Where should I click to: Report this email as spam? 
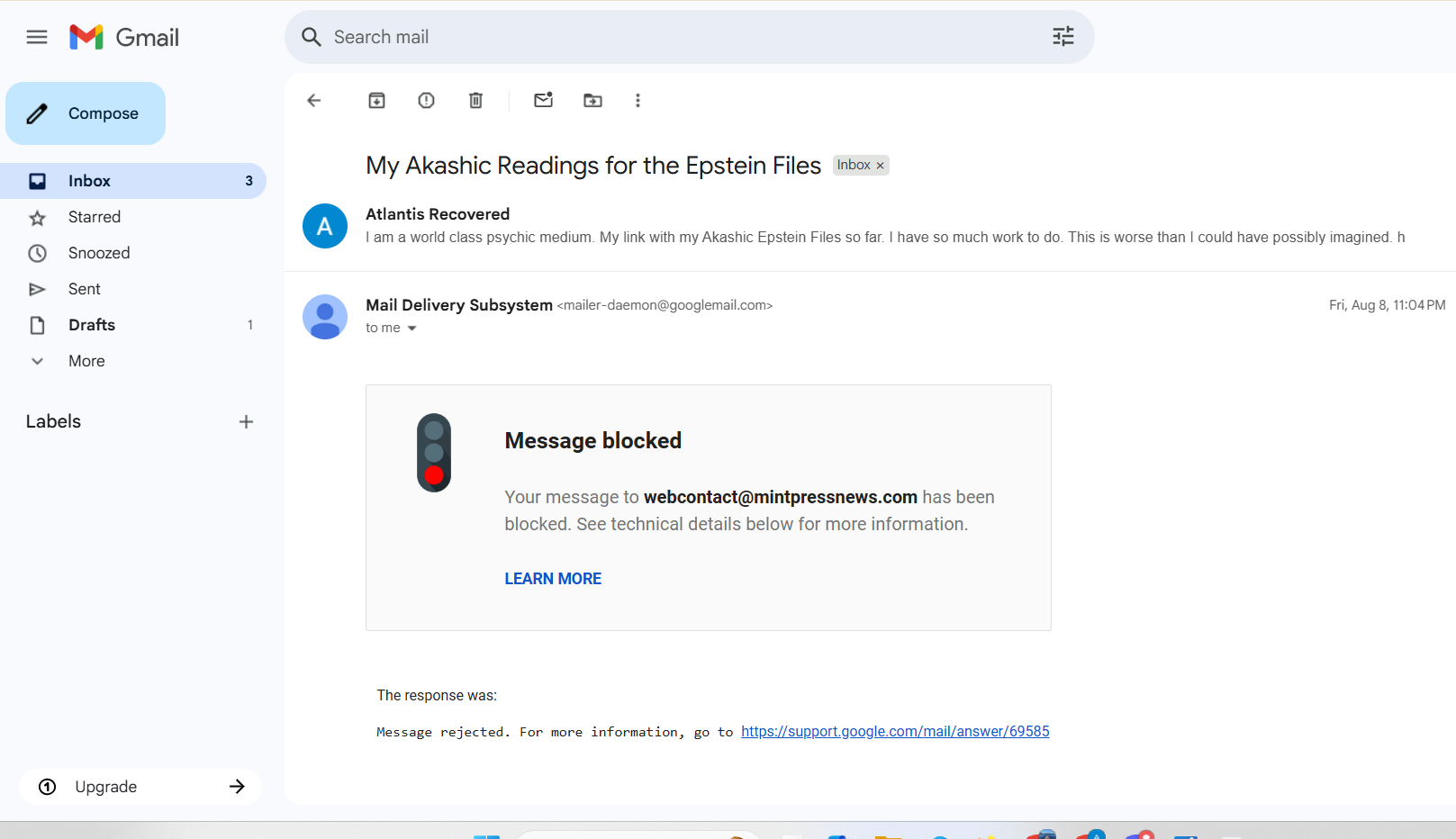pyautogui.click(x=426, y=100)
